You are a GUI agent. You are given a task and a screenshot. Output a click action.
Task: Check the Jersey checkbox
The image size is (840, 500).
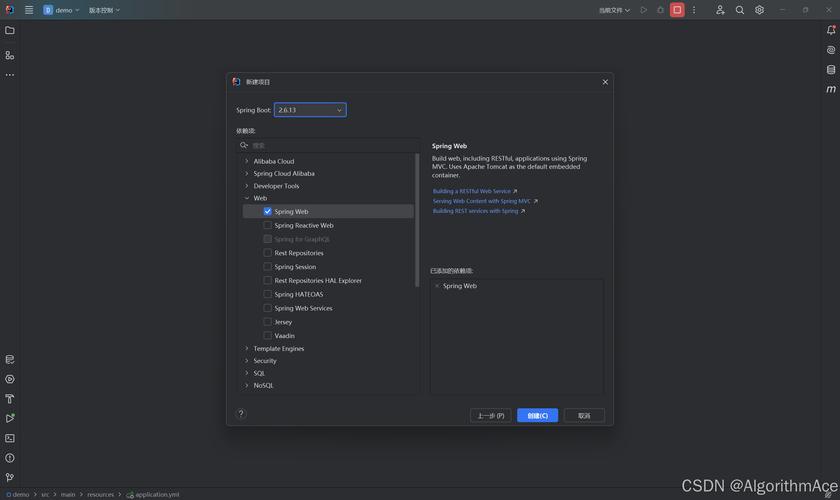[x=267, y=322]
